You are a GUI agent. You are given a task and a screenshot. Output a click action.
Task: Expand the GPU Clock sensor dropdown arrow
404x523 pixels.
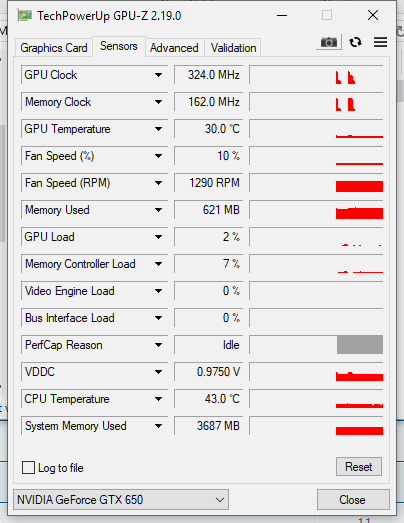click(158, 75)
